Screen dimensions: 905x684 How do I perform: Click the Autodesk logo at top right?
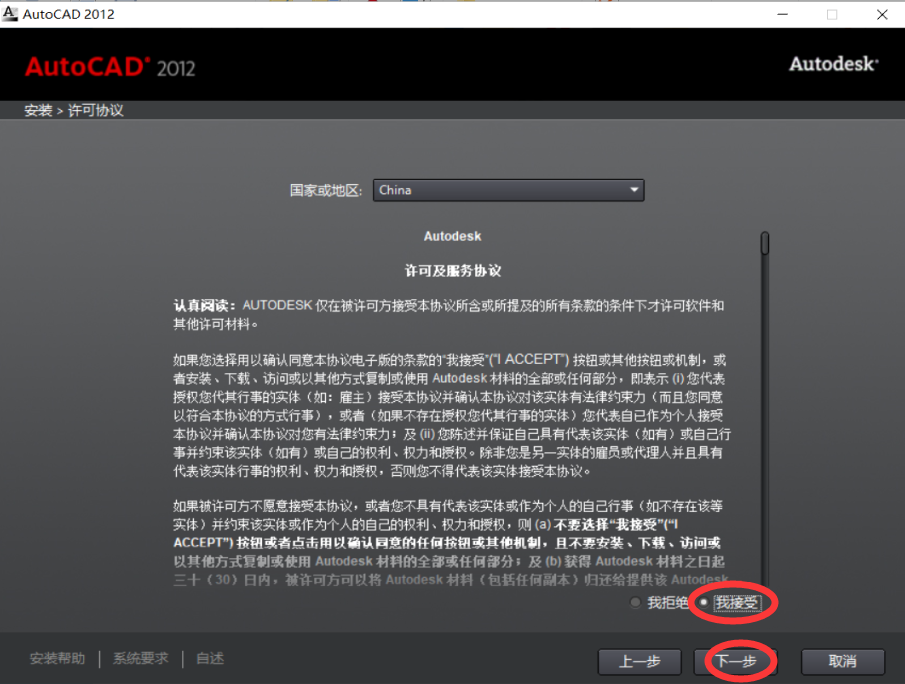[833, 64]
